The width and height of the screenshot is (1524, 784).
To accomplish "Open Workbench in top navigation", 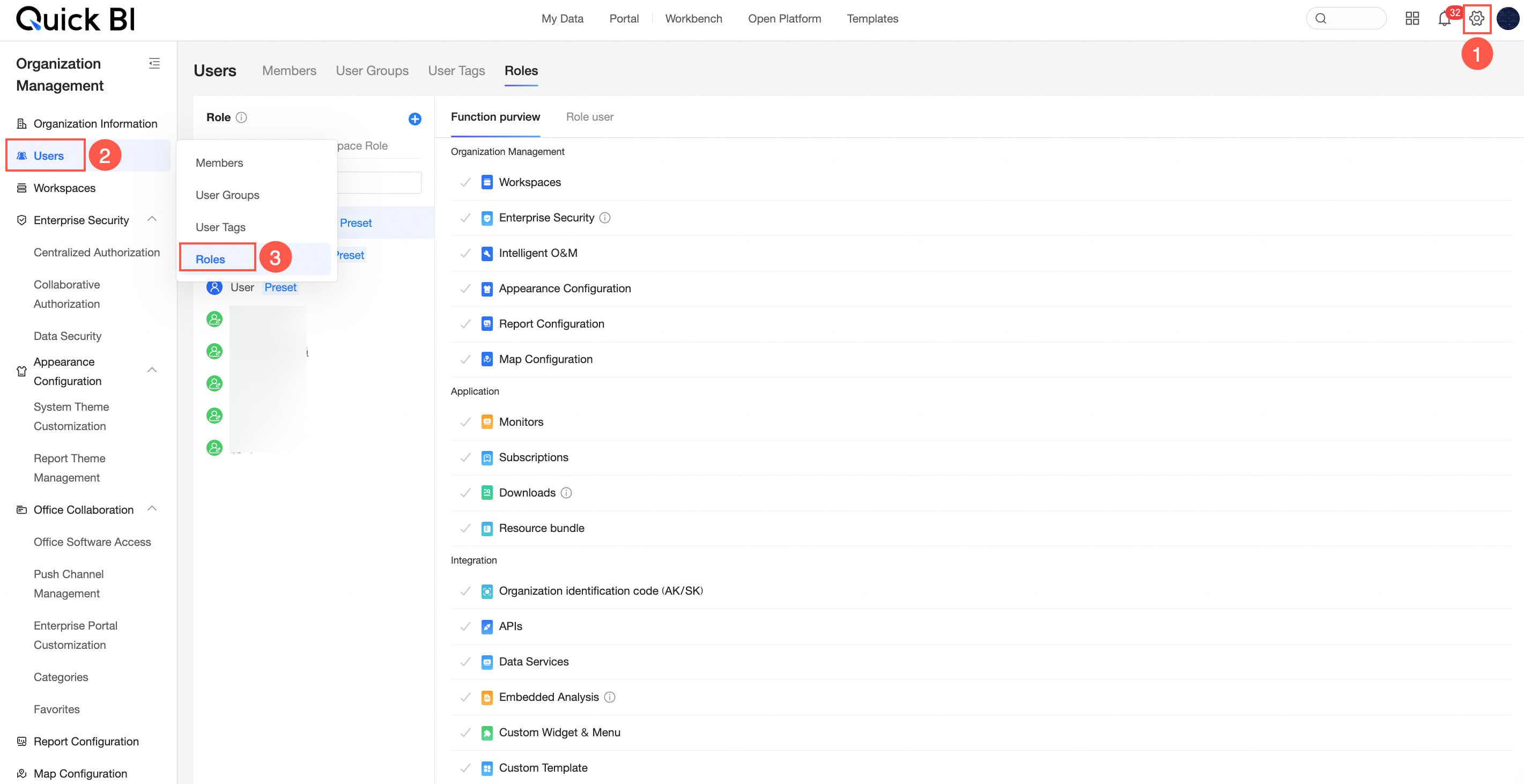I will coord(693,18).
